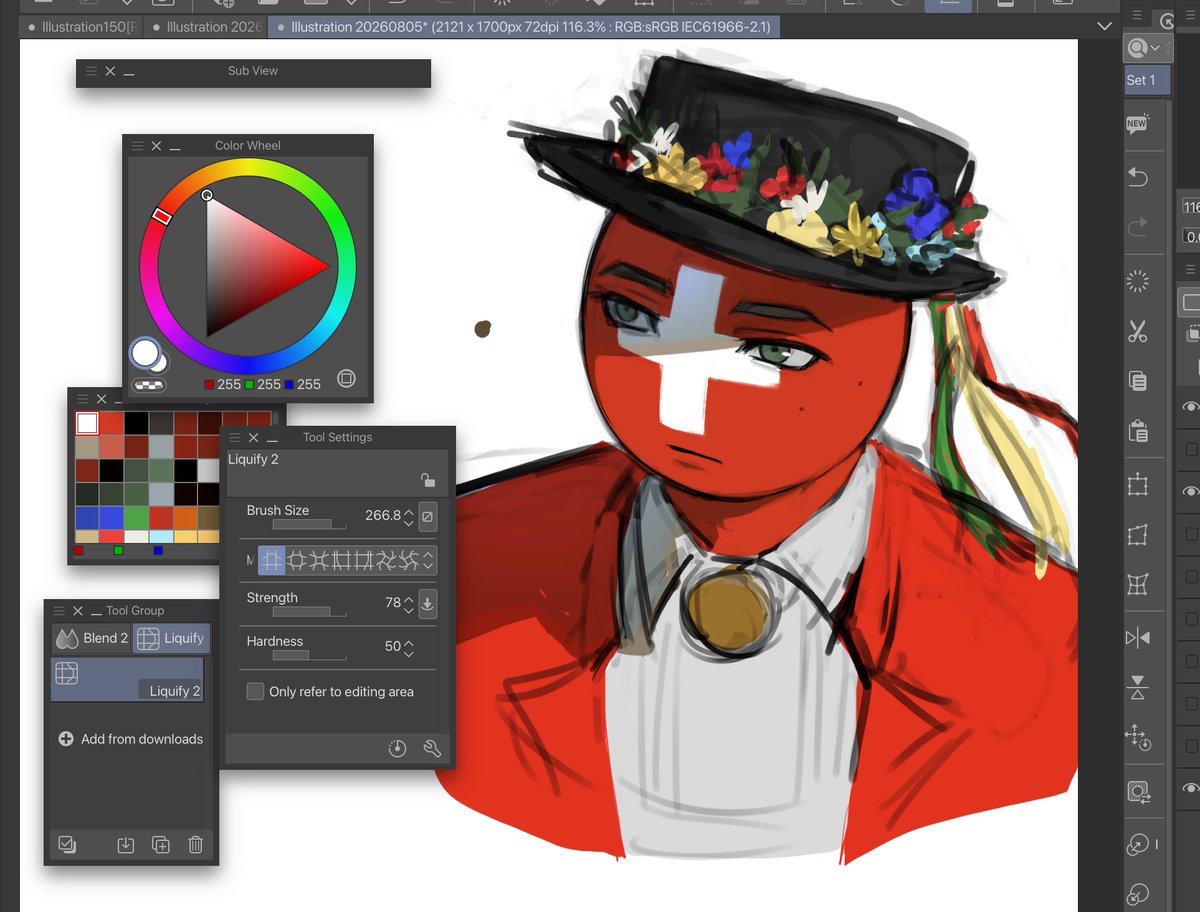This screenshot has height=912, width=1200.
Task: Pick orange swatch in color set
Action: point(185,518)
